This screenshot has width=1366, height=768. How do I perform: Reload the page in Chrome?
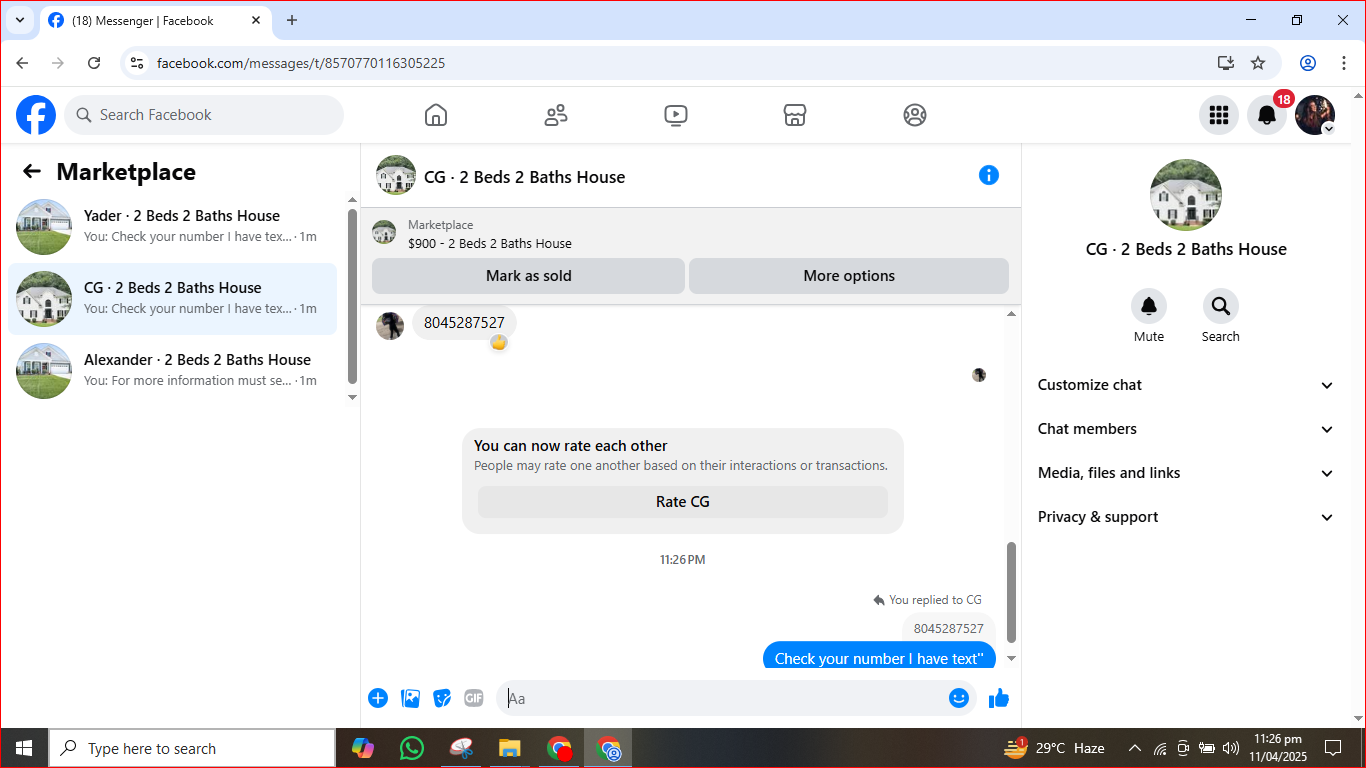pos(94,63)
